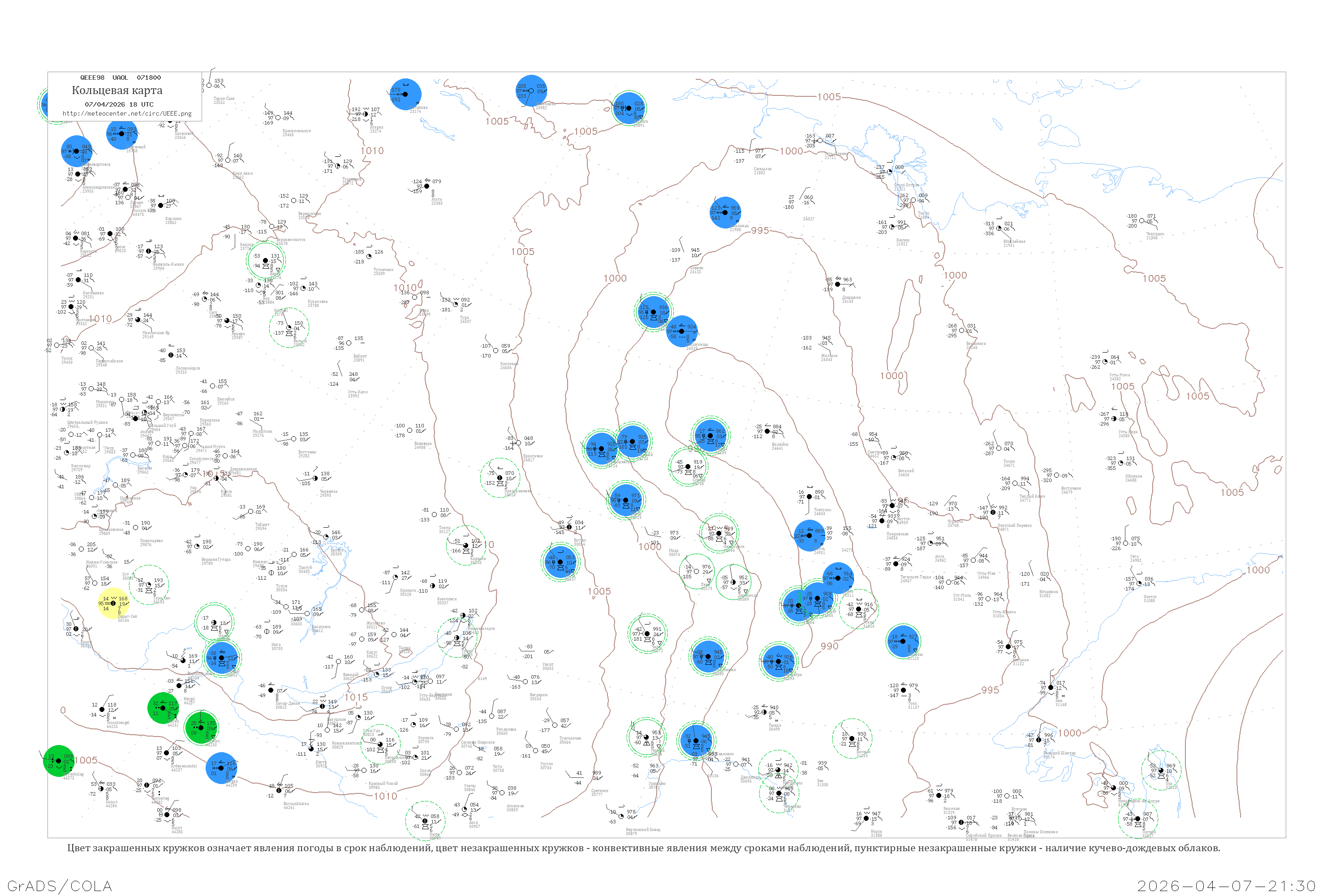Click the 'QEEE98 UAOL 071800' header code

tap(120, 78)
